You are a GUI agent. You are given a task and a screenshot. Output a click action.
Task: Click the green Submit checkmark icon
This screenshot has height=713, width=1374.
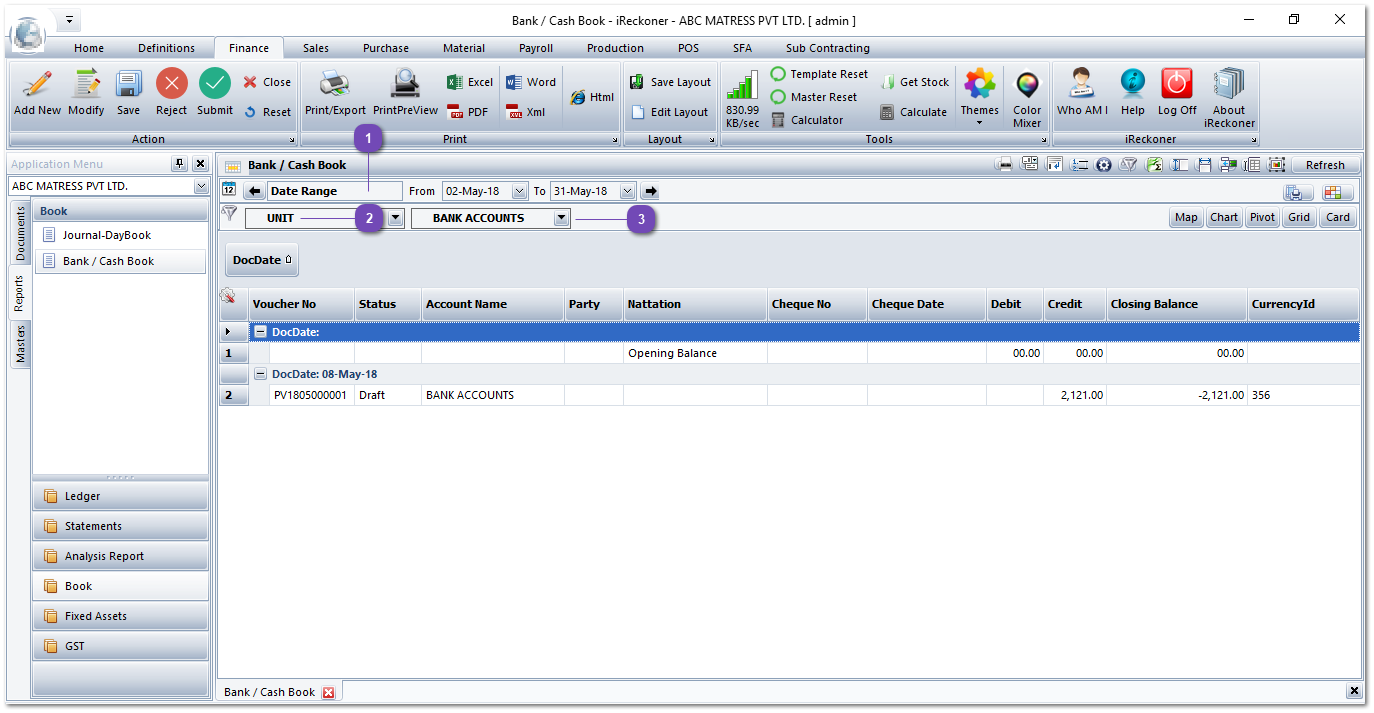pyautogui.click(x=214, y=85)
